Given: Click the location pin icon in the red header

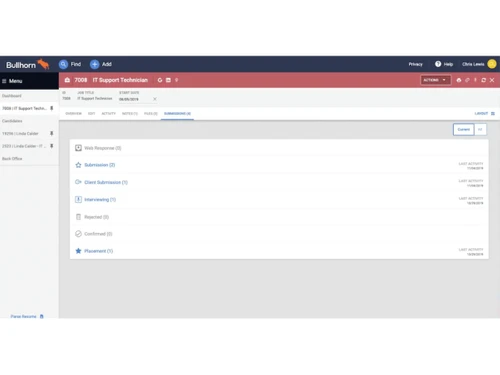Looking at the screenshot, I should (x=176, y=80).
